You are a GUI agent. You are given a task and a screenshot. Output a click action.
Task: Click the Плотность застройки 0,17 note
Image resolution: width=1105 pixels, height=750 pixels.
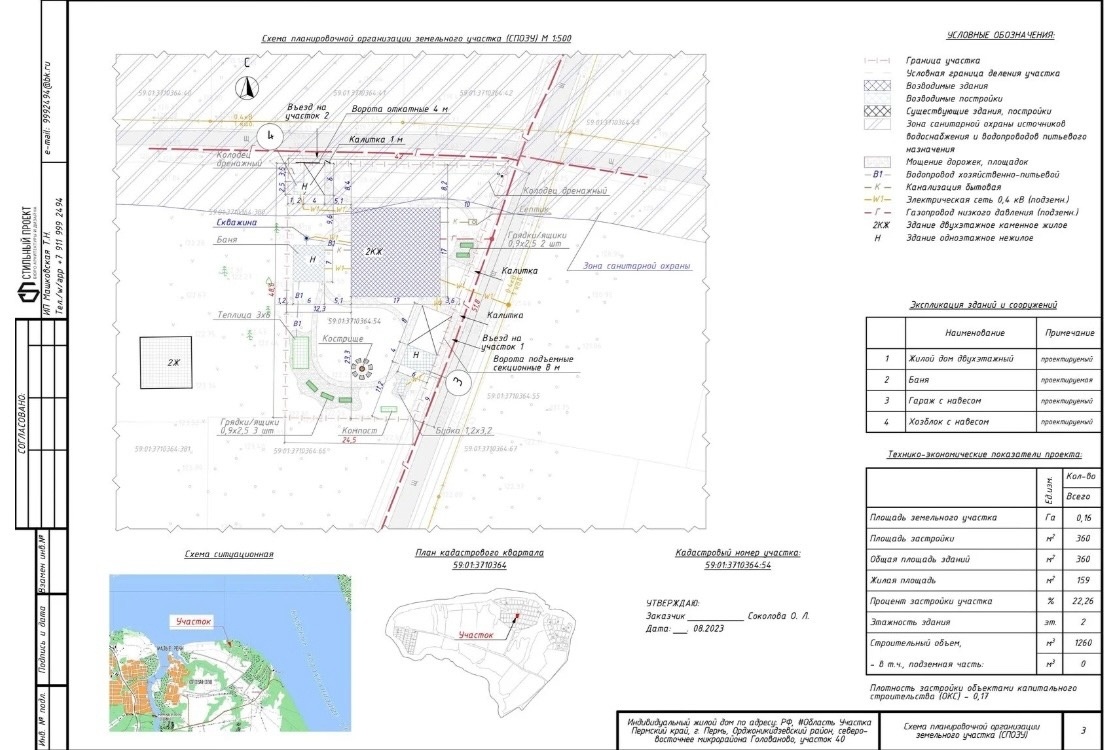[973, 690]
